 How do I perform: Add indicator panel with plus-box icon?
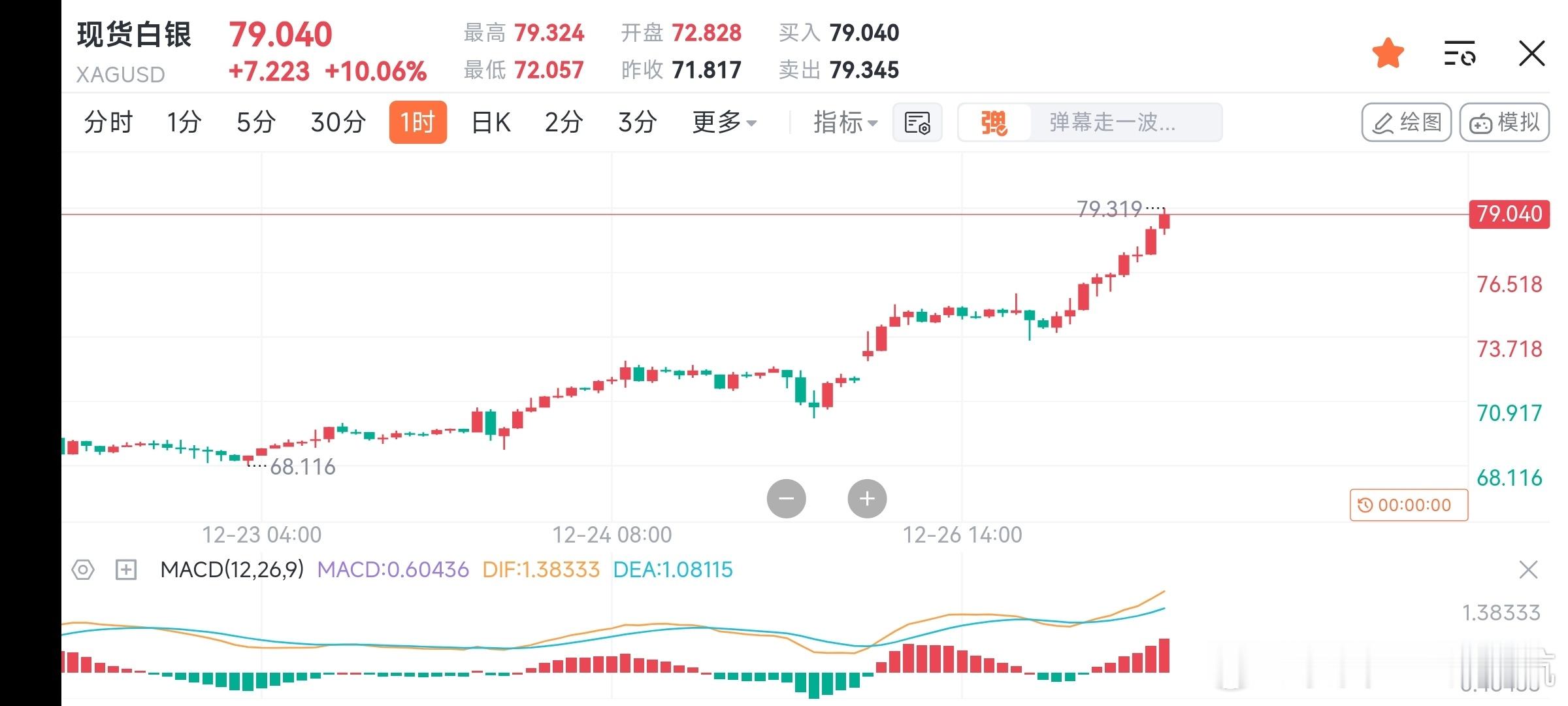[x=125, y=570]
